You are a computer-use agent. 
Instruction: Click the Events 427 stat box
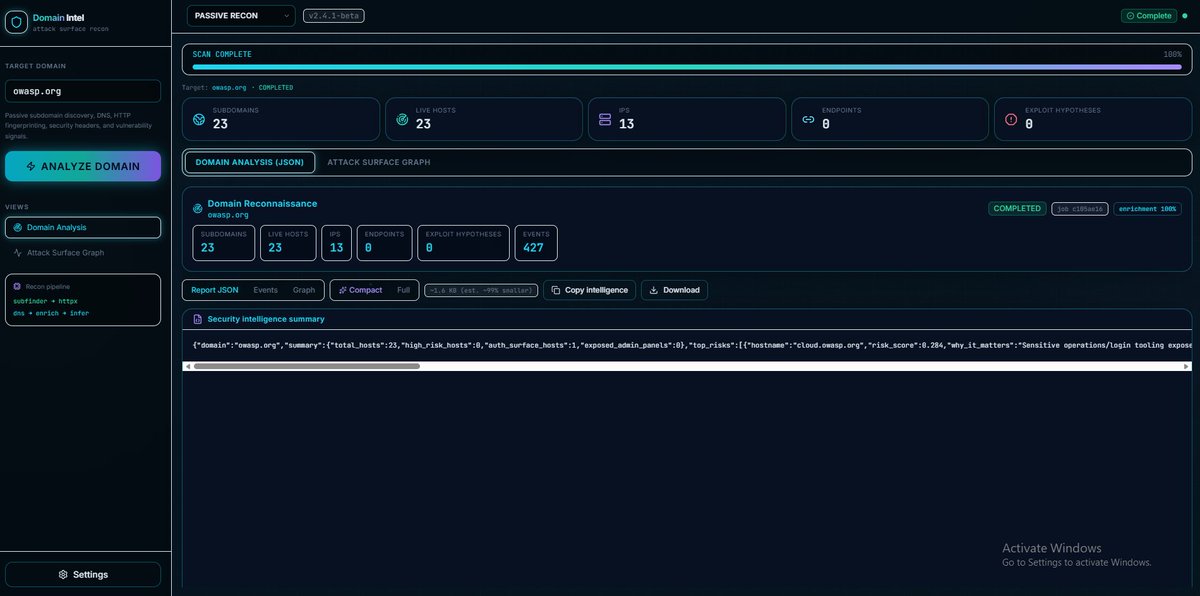[536, 243]
